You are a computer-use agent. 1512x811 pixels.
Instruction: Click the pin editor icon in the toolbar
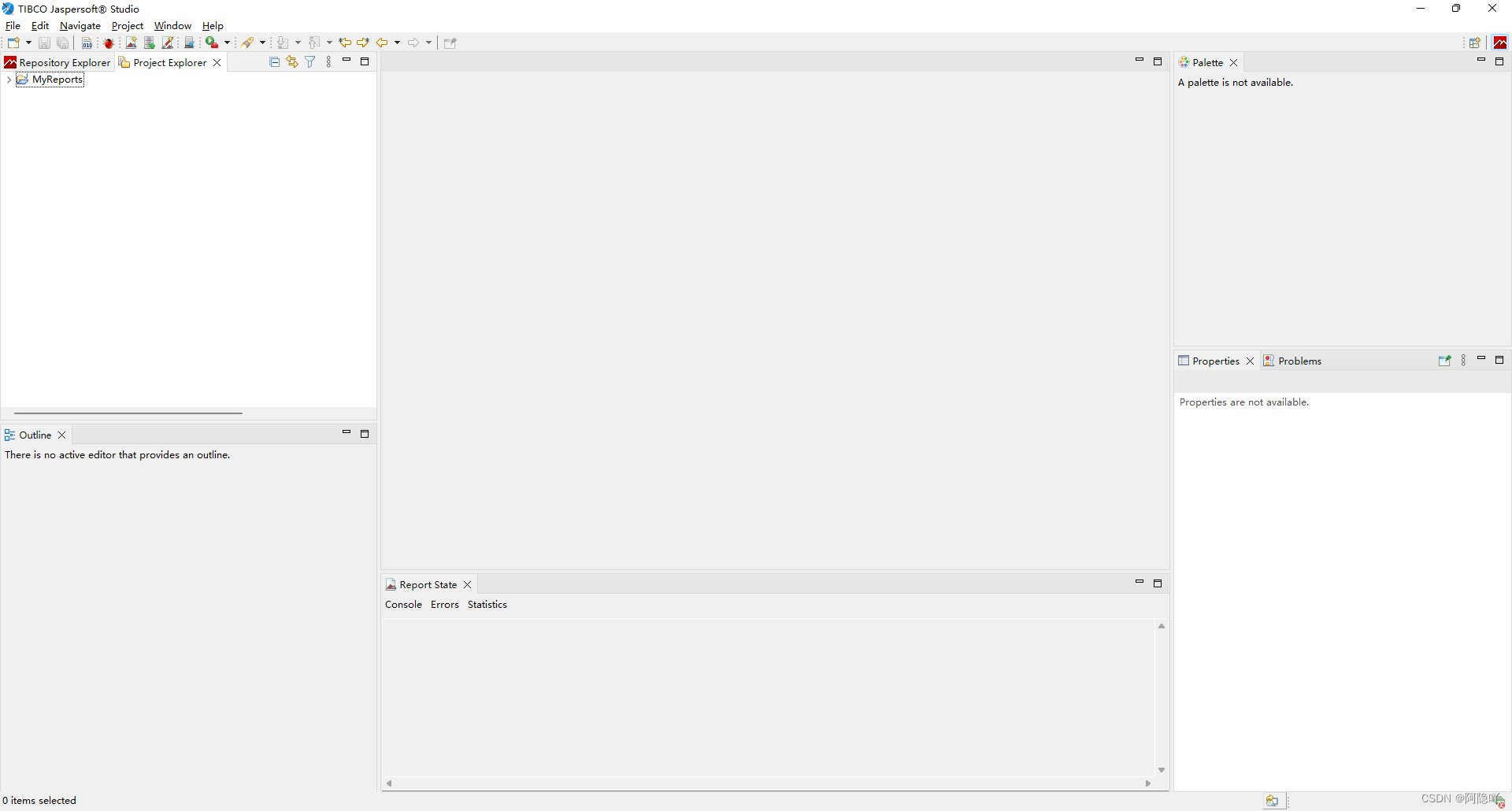pos(450,43)
